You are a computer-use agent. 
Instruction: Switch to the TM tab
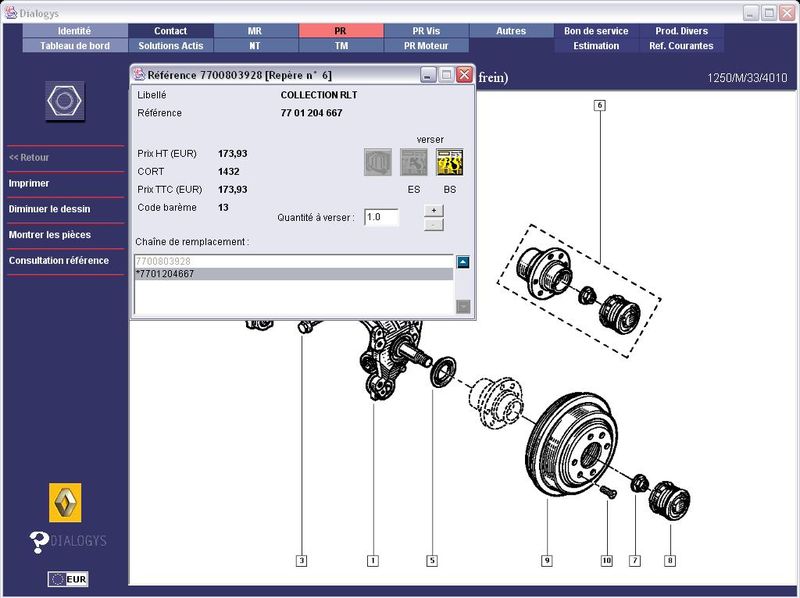point(341,45)
